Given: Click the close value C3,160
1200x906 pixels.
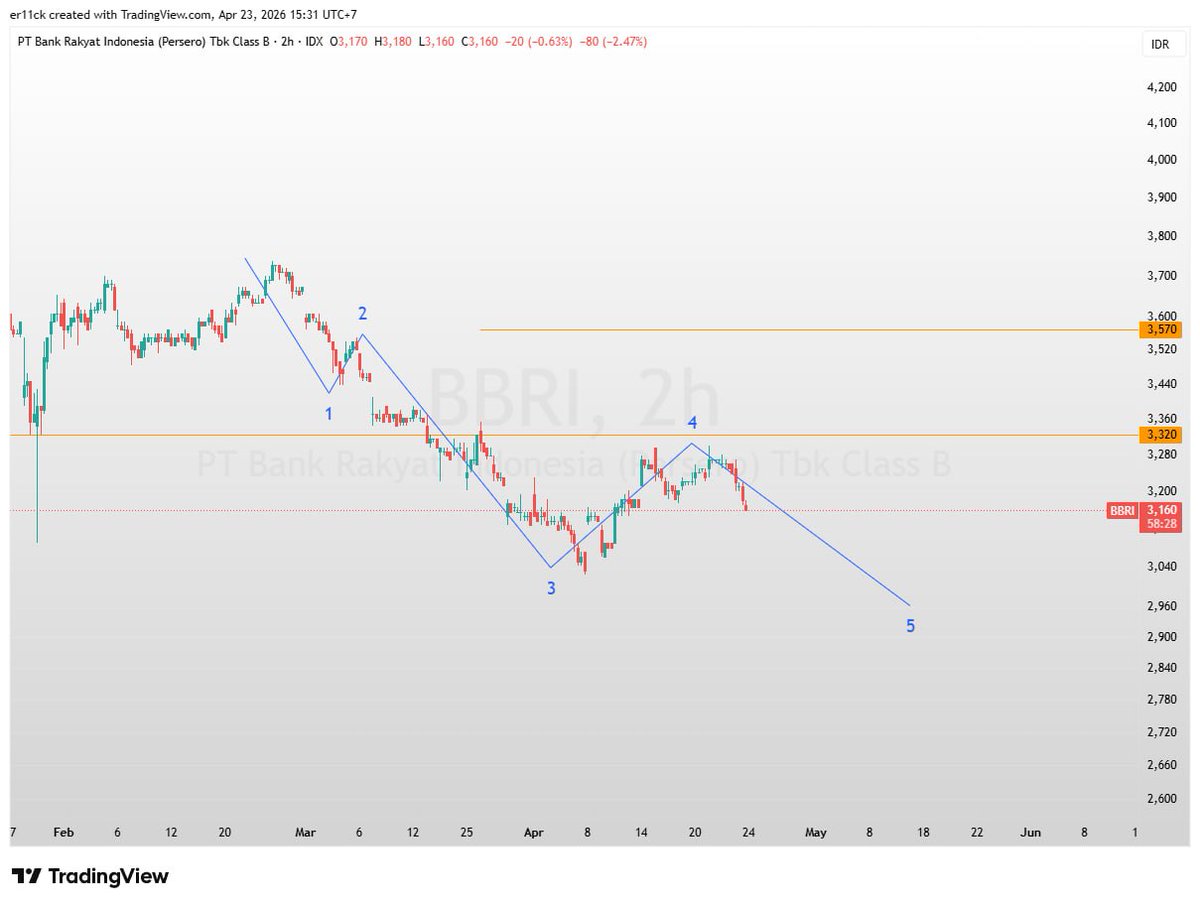Looking at the screenshot, I should click(x=479, y=42).
